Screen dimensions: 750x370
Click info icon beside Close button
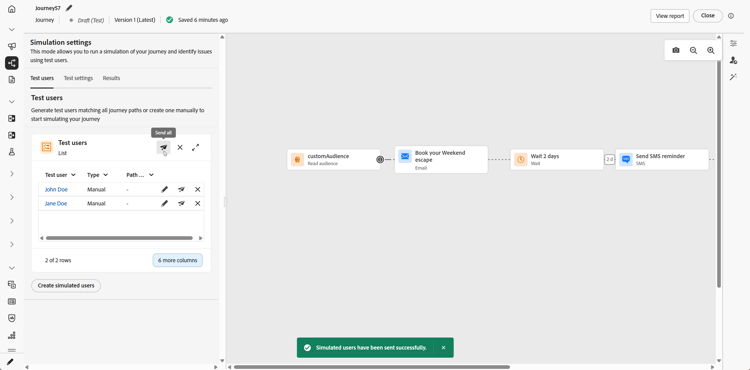[x=731, y=16]
